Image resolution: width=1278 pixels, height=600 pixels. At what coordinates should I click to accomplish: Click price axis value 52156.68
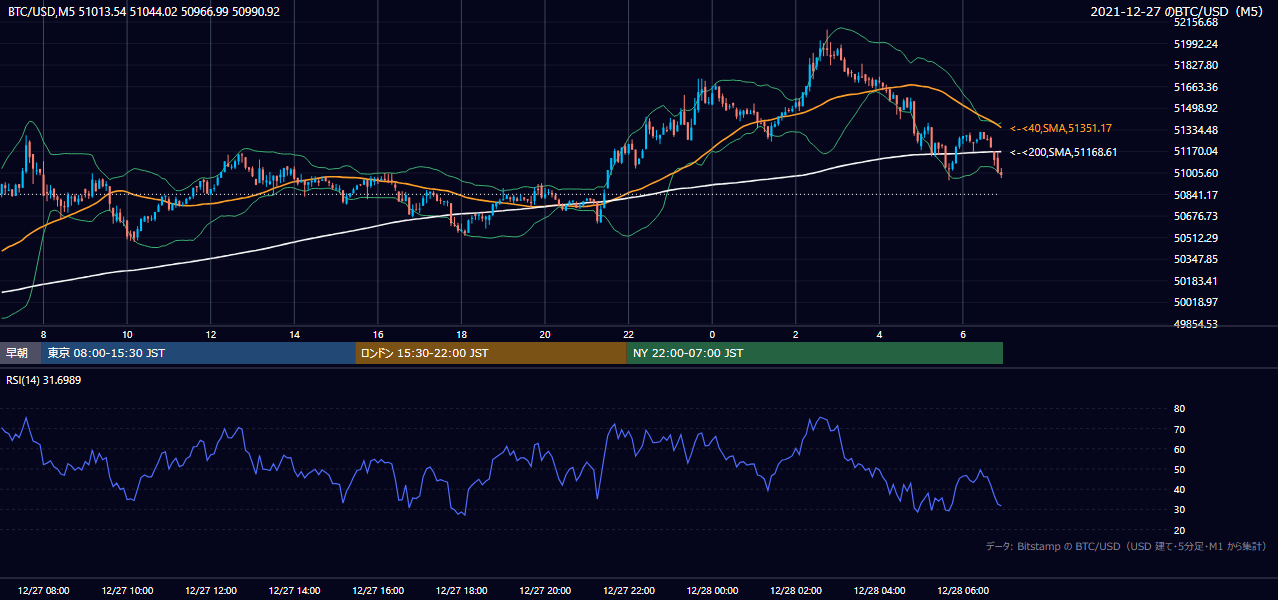click(1195, 22)
